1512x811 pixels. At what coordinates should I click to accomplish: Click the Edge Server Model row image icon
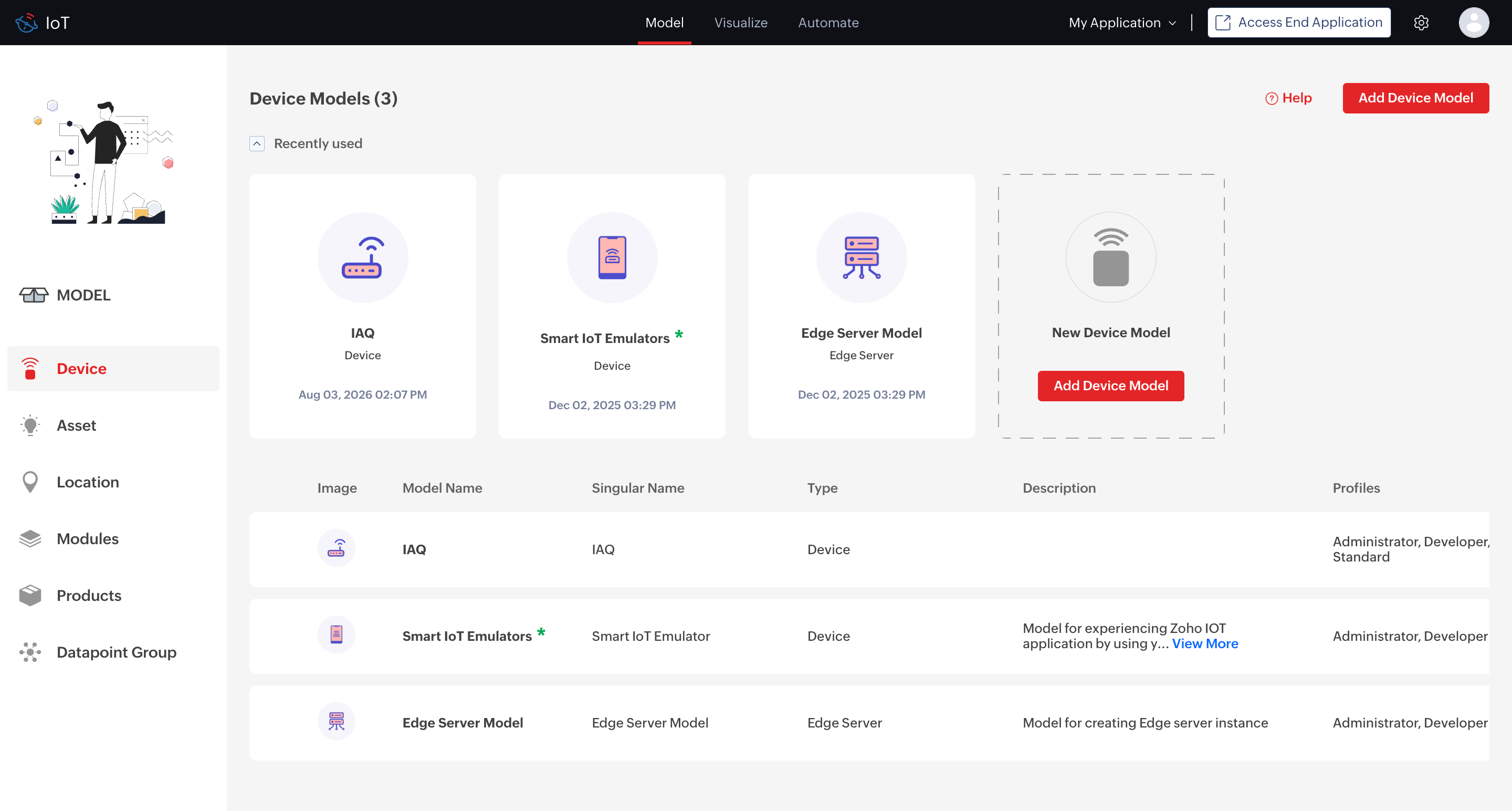tap(337, 721)
